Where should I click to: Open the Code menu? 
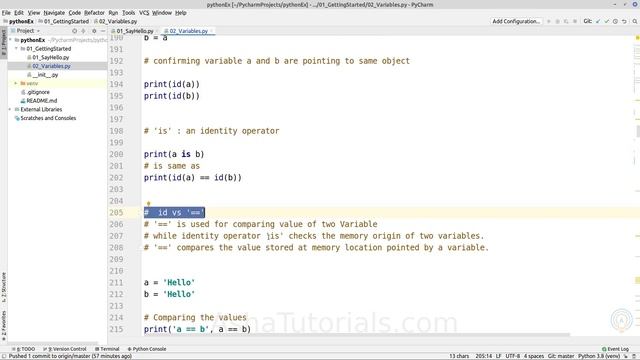click(75, 13)
